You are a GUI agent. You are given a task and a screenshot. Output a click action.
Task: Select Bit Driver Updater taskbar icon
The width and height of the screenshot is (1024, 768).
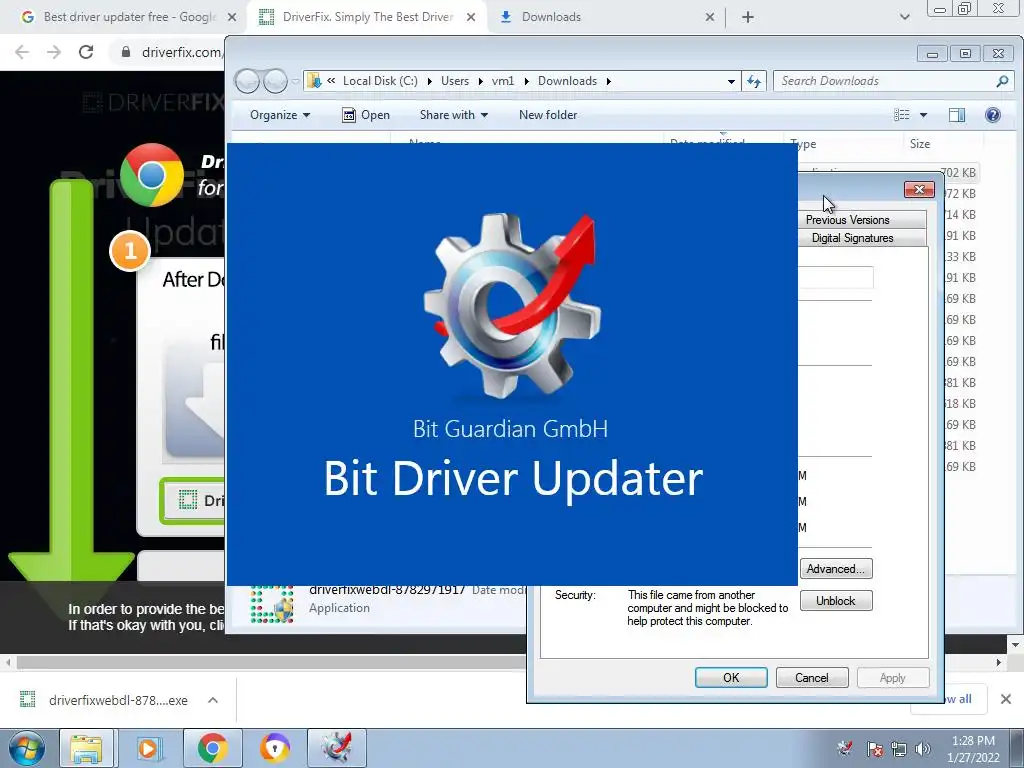click(x=336, y=748)
